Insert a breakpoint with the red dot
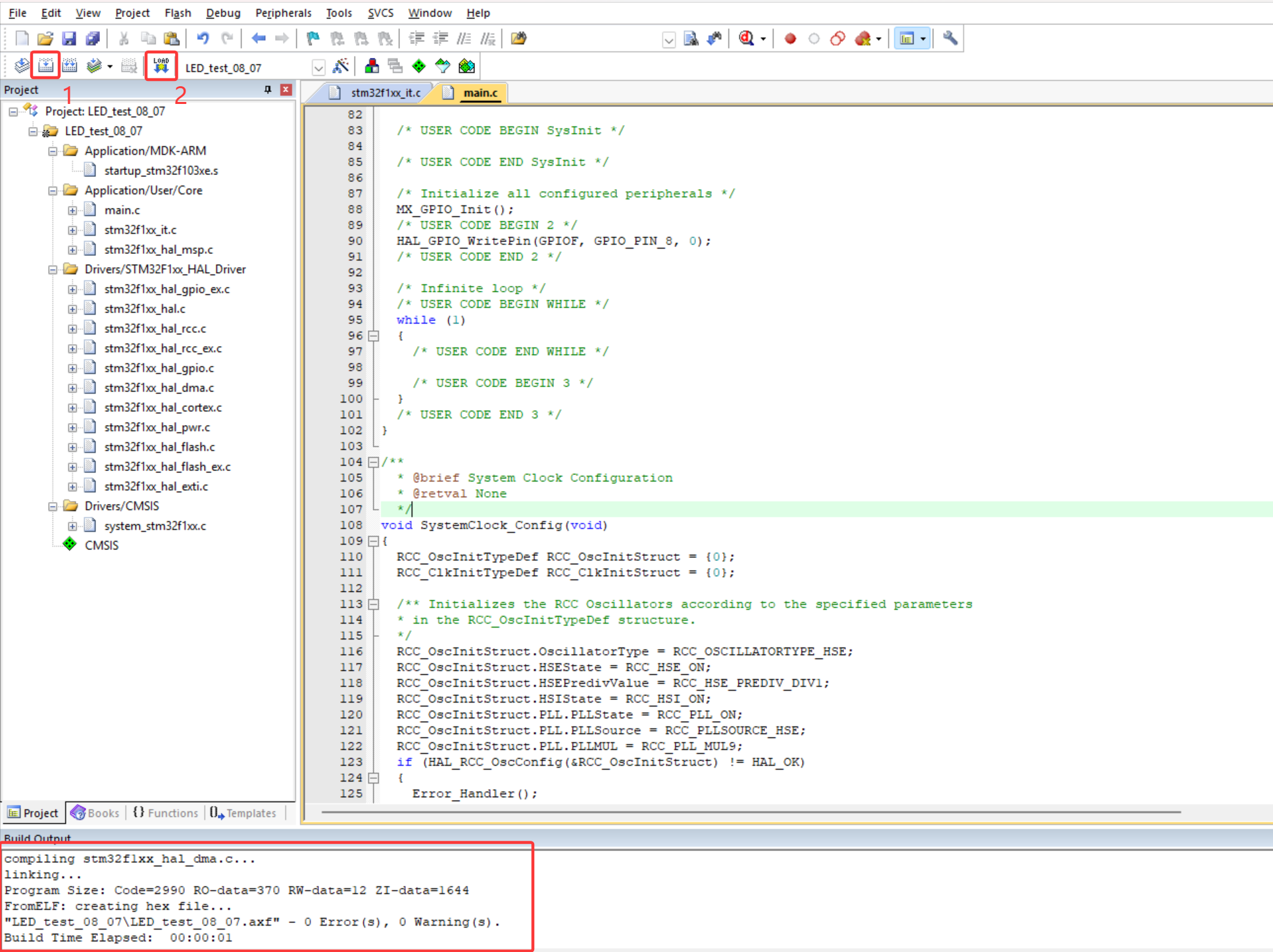The height and width of the screenshot is (952, 1273). tap(790, 39)
